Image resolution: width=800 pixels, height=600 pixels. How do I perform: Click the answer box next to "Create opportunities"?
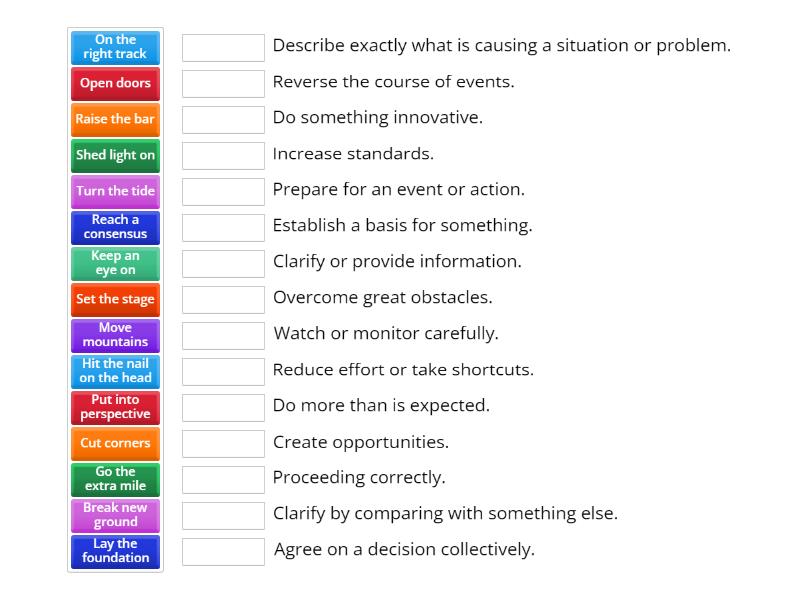coord(223,443)
